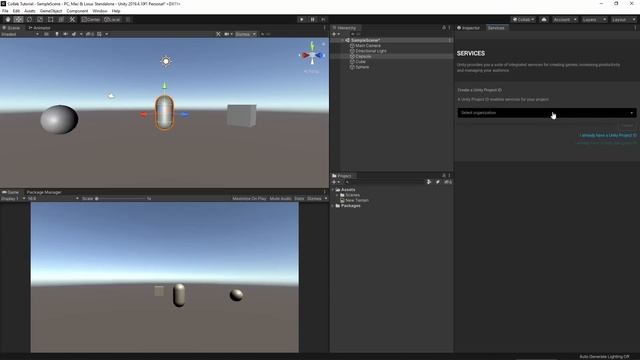Switch to the Scene tab
The image size is (640, 360).
pyautogui.click(x=11, y=28)
